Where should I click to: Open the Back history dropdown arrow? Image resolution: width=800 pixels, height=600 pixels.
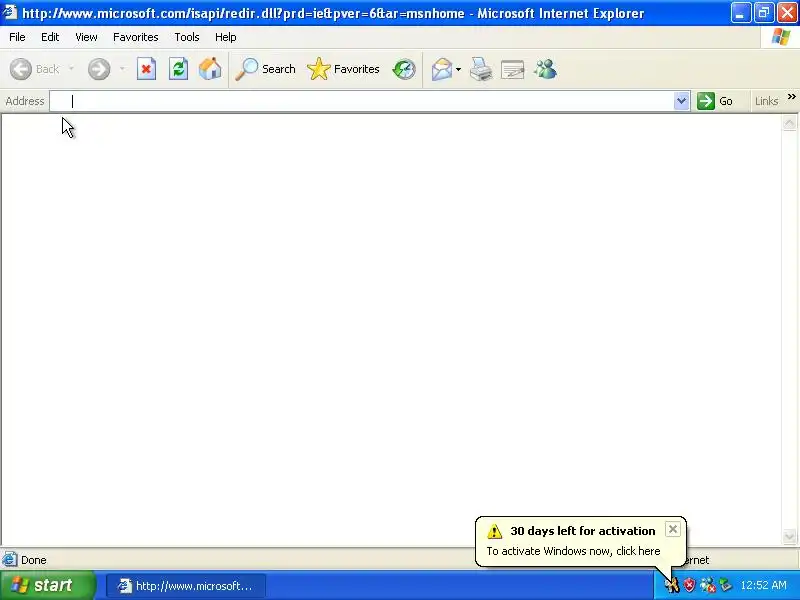(x=71, y=69)
